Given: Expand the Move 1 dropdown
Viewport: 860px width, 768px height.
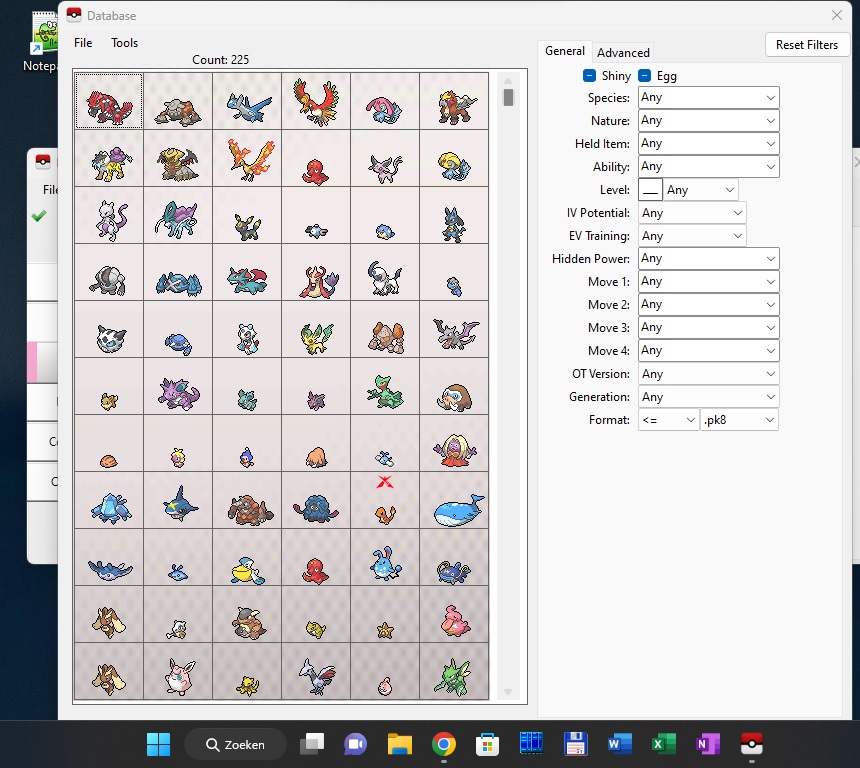Looking at the screenshot, I should click(x=708, y=281).
